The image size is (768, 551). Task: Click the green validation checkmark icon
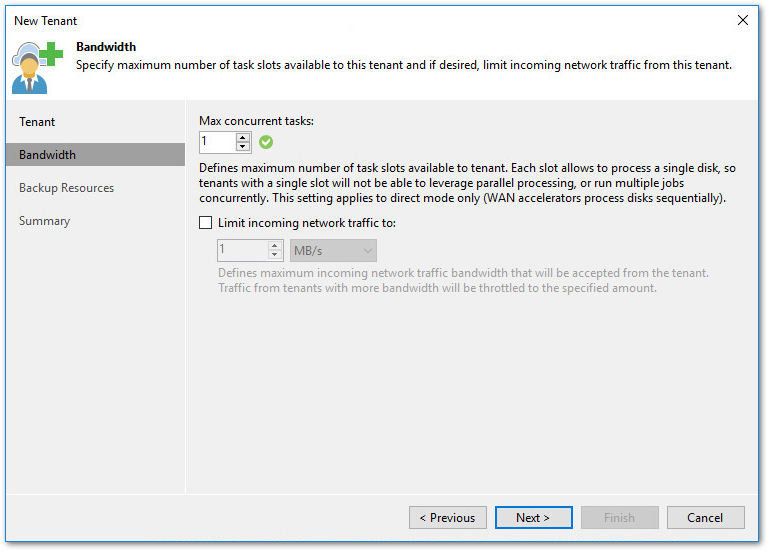pyautogui.click(x=266, y=142)
